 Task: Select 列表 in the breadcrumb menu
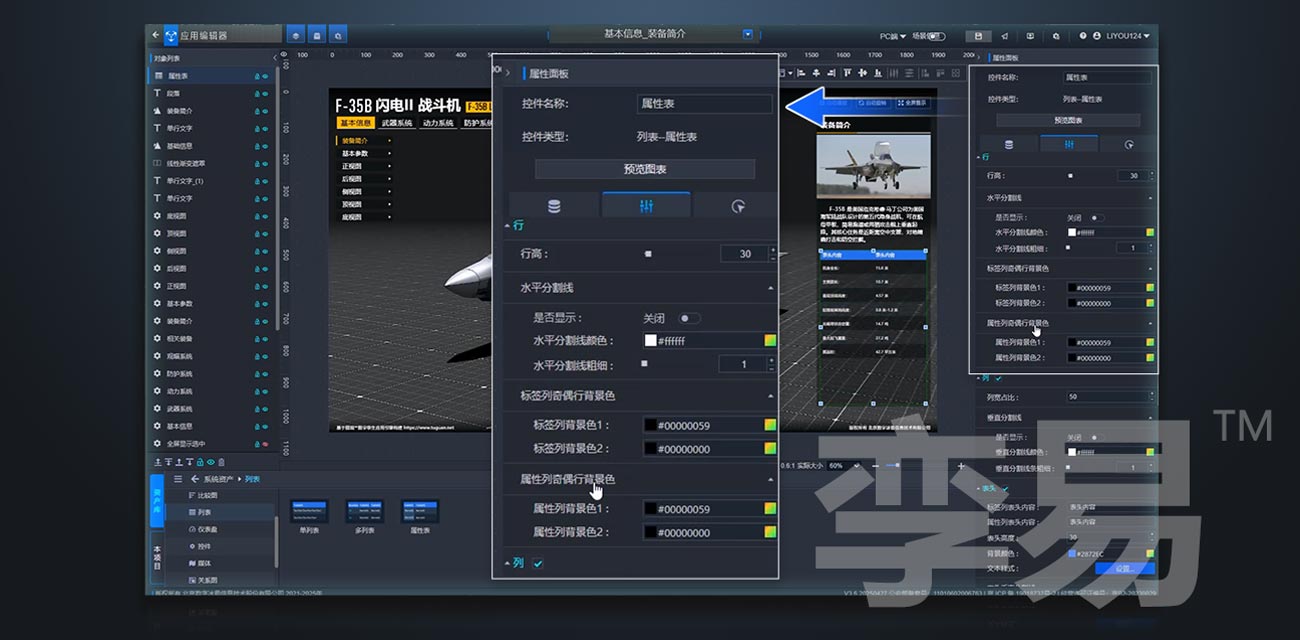252,479
